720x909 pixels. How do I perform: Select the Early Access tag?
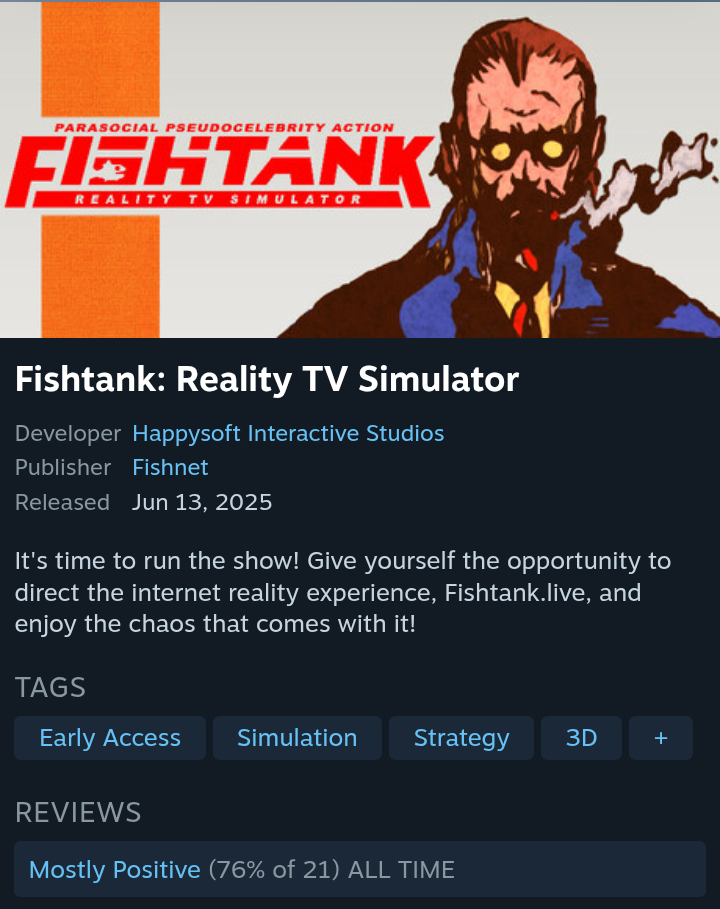110,738
